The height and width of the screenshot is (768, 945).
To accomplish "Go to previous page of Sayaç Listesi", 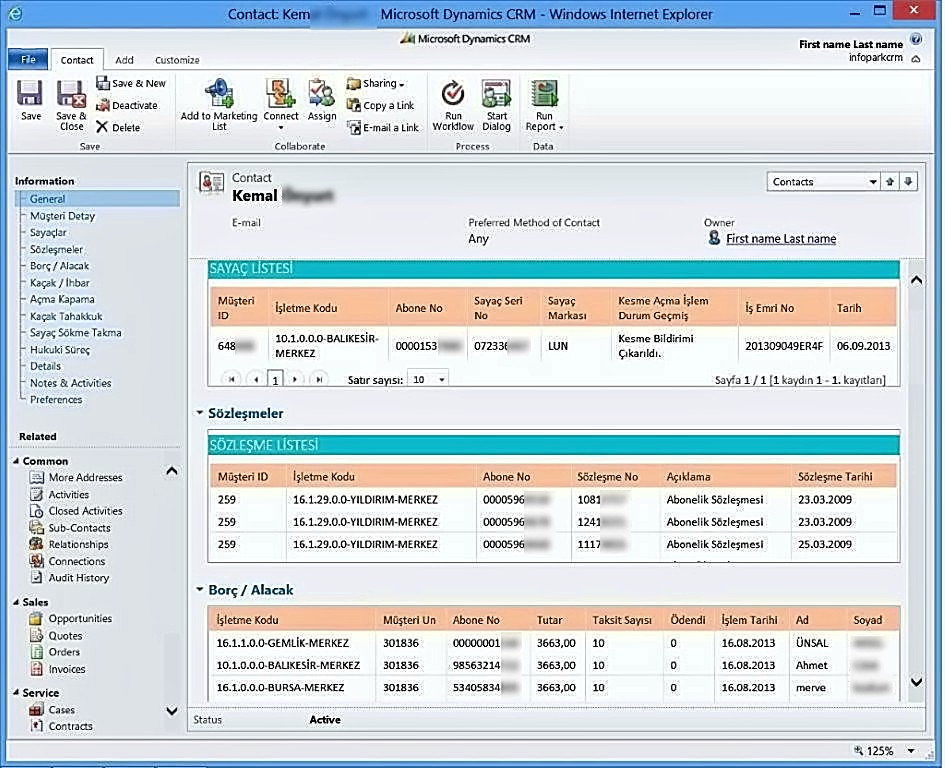I will tap(256, 379).
